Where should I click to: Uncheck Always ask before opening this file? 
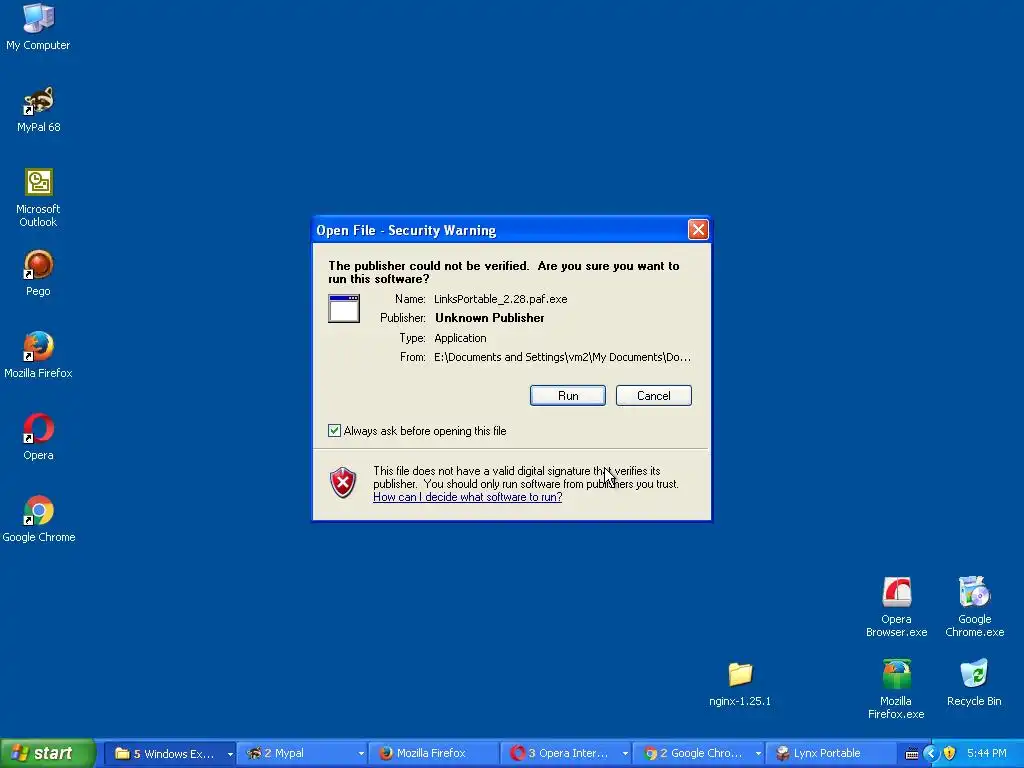[334, 430]
